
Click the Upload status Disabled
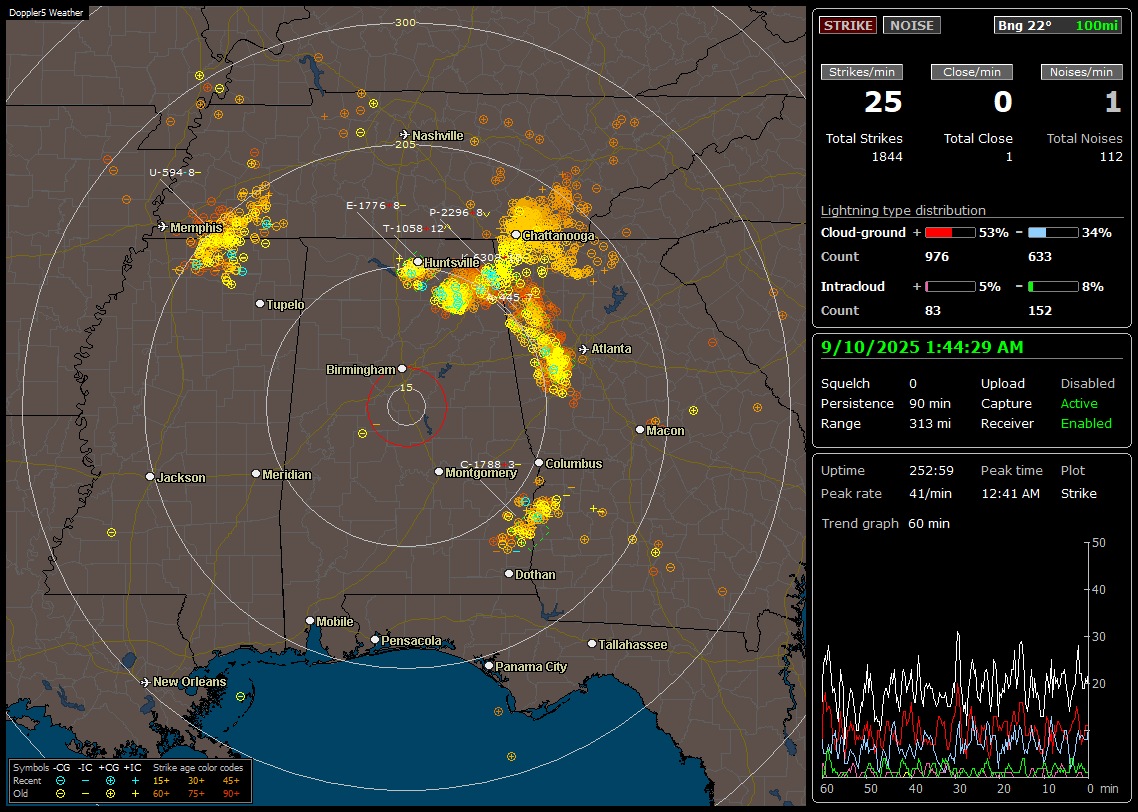[1087, 383]
